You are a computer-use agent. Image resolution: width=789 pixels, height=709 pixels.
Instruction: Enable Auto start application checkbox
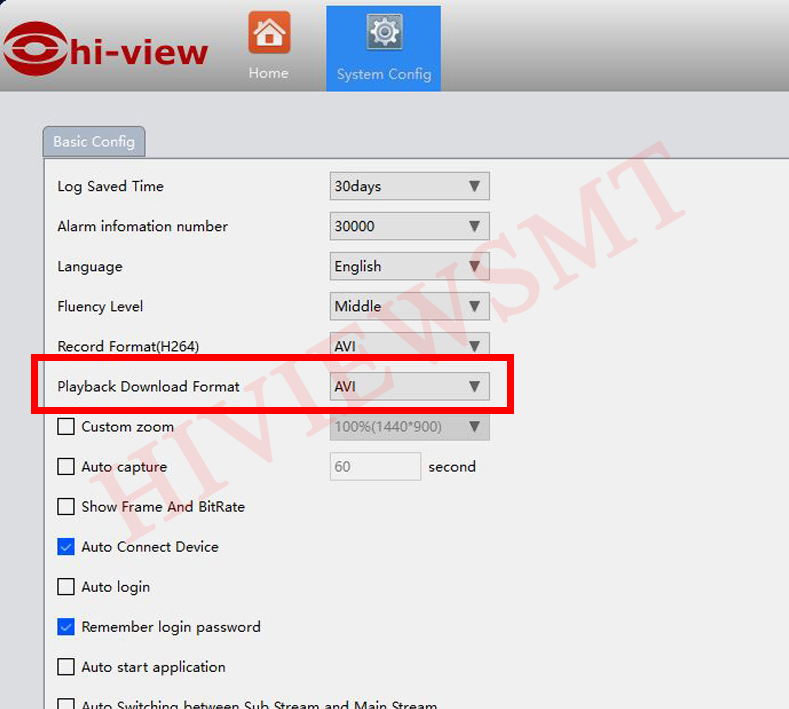tap(66, 666)
